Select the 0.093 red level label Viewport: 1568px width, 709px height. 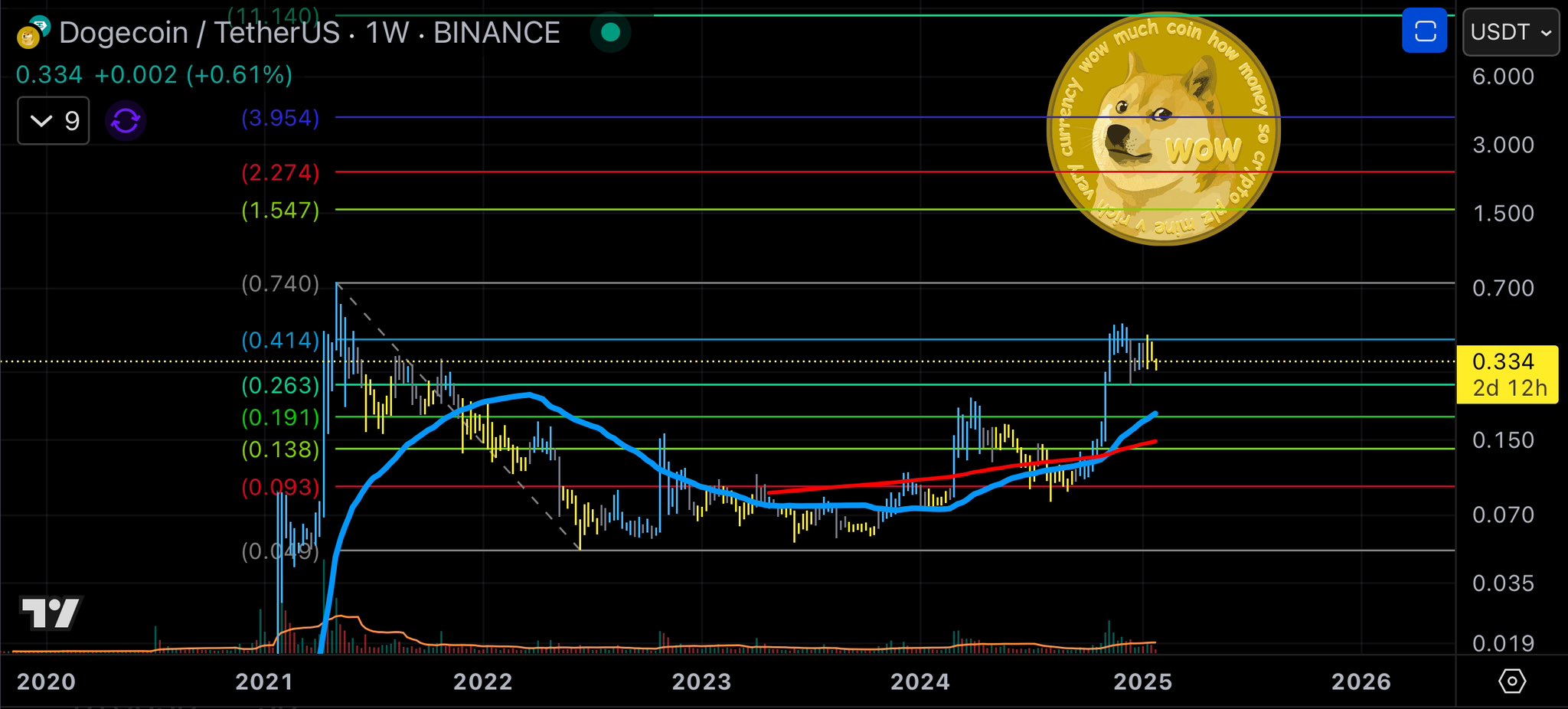[x=280, y=487]
